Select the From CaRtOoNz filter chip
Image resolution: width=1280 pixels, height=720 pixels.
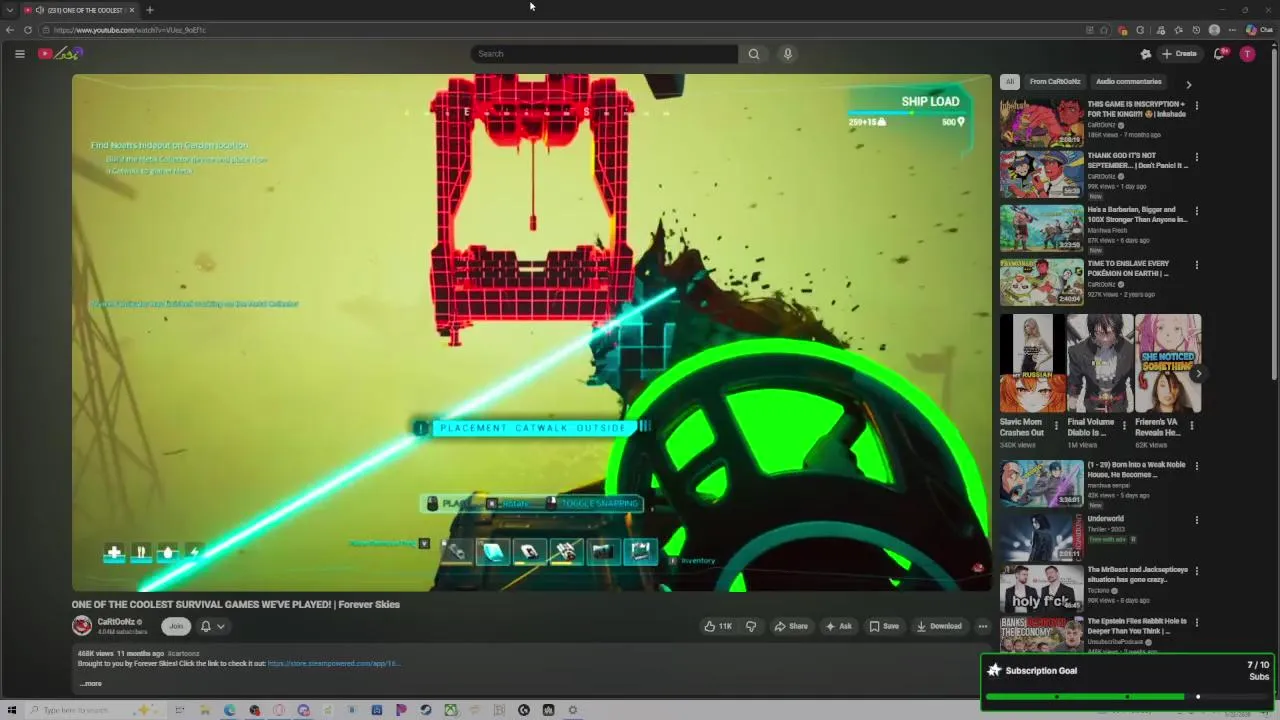click(x=1055, y=82)
